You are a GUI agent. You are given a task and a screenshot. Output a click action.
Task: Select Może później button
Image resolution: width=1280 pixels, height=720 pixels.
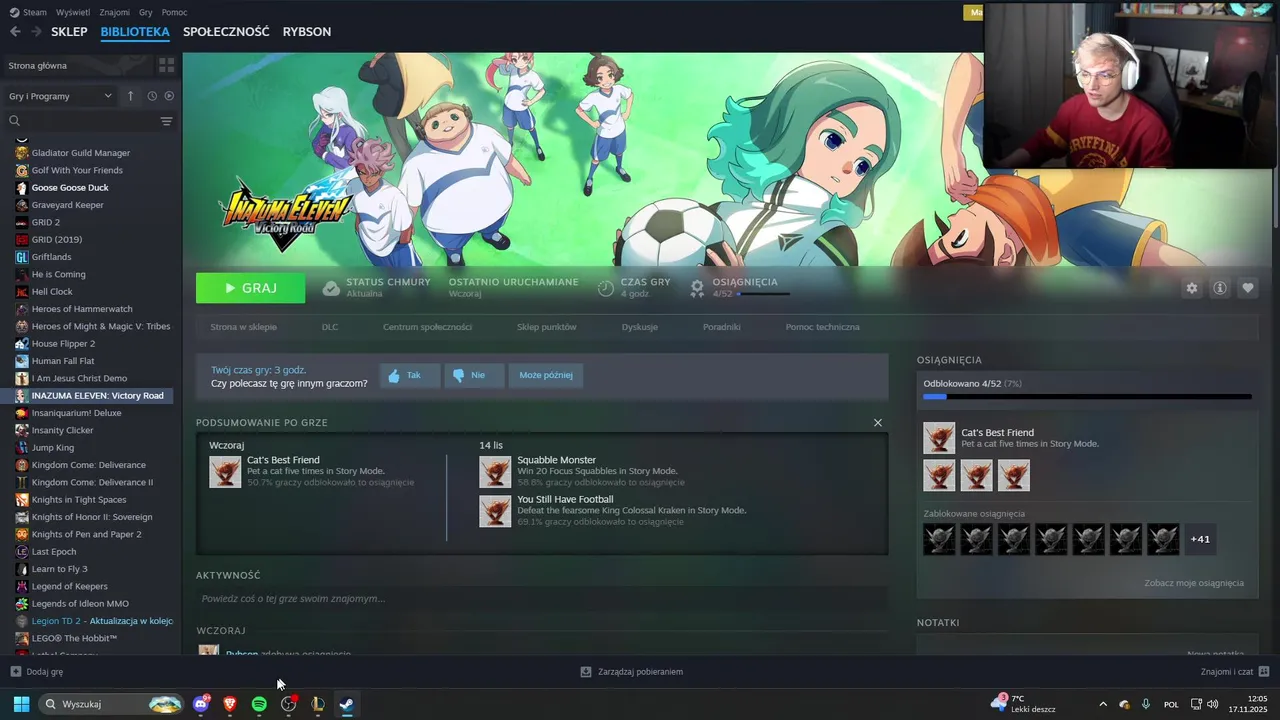click(545, 375)
